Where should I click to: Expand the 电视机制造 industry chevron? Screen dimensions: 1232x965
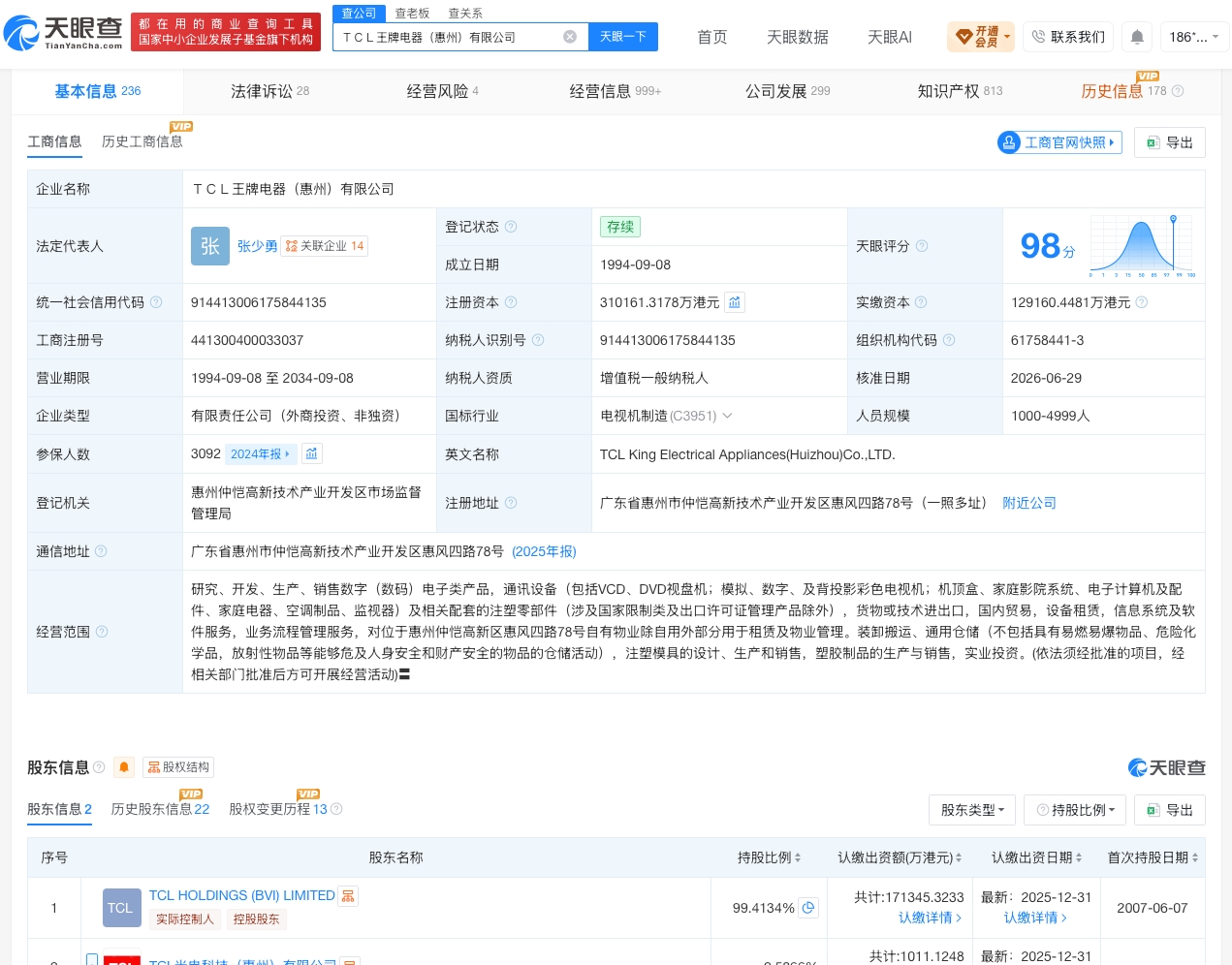click(727, 416)
